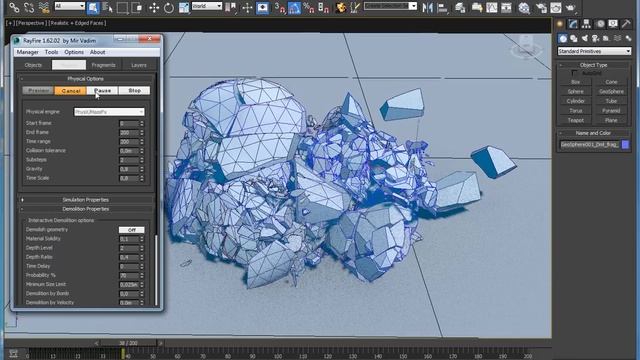Switch to Modify command panel tab
The width and height of the screenshot is (640, 360).
point(573,24)
